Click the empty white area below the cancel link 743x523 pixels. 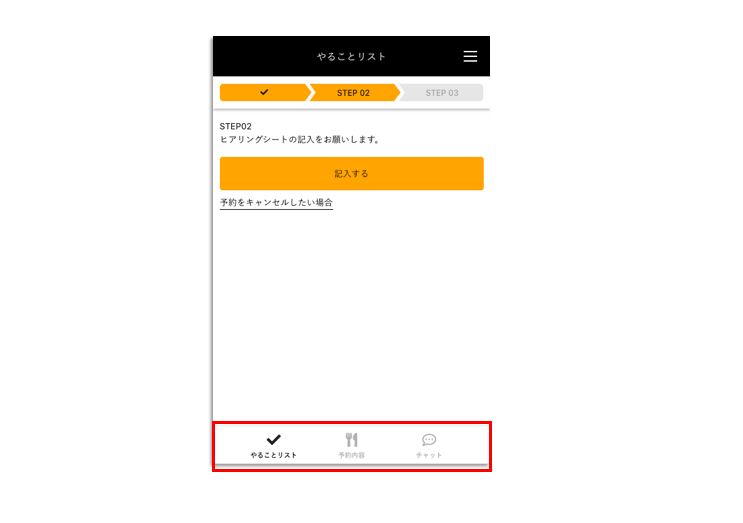351,313
